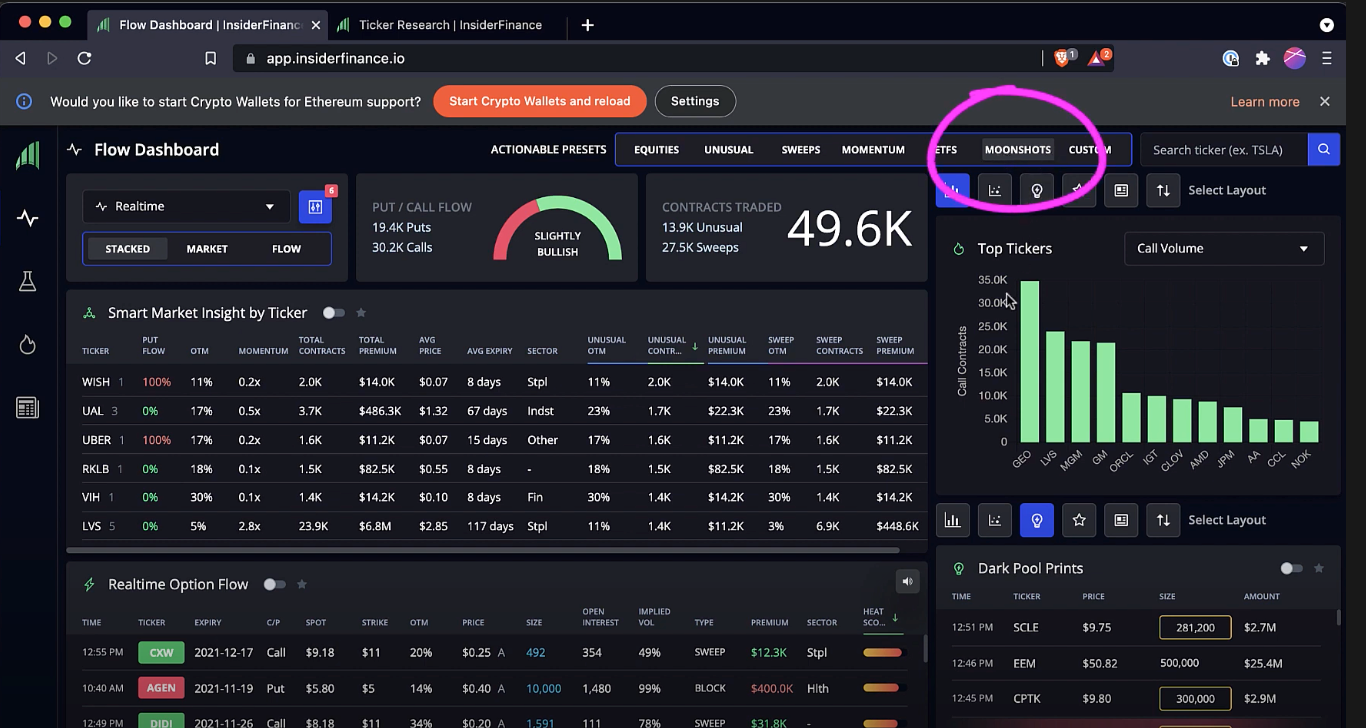This screenshot has width=1366, height=728.
Task: Dismiss the Crypto Wallets infobar with X
Action: pos(1325,101)
